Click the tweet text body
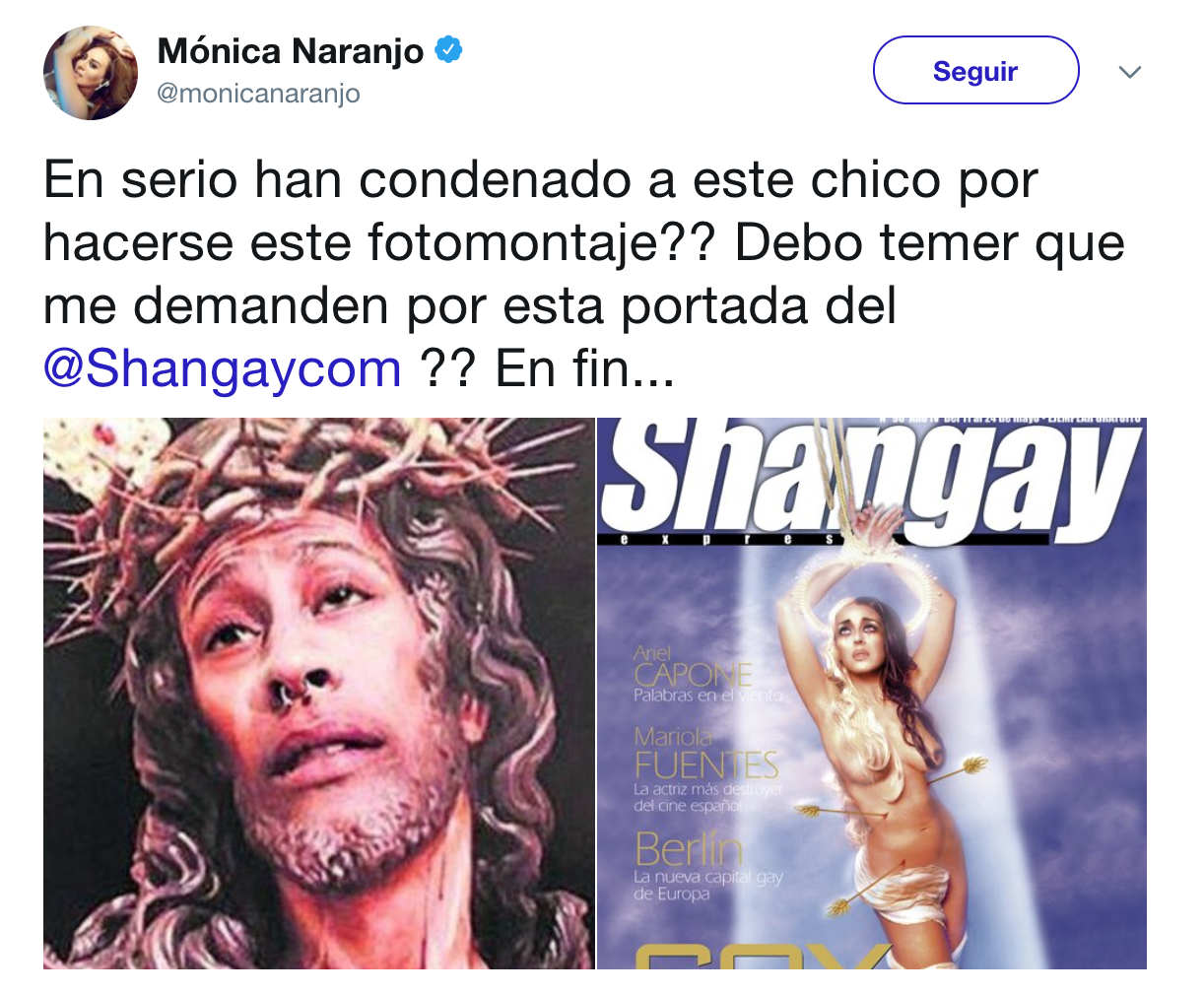The image size is (1204, 995). pos(584,274)
